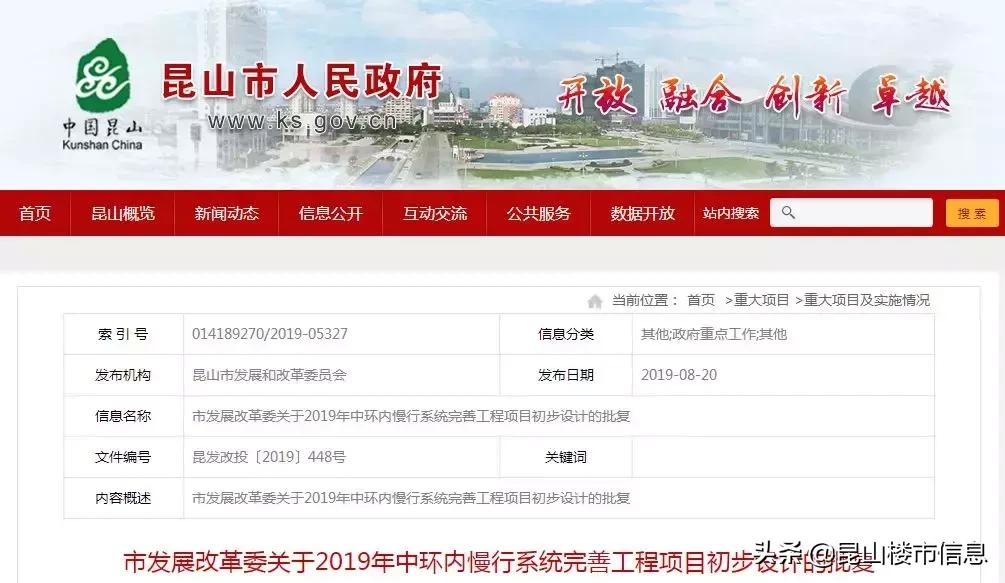Follow the 重大项目及实施情况 breadcrumb link
The width and height of the screenshot is (1005, 583).
point(867,300)
